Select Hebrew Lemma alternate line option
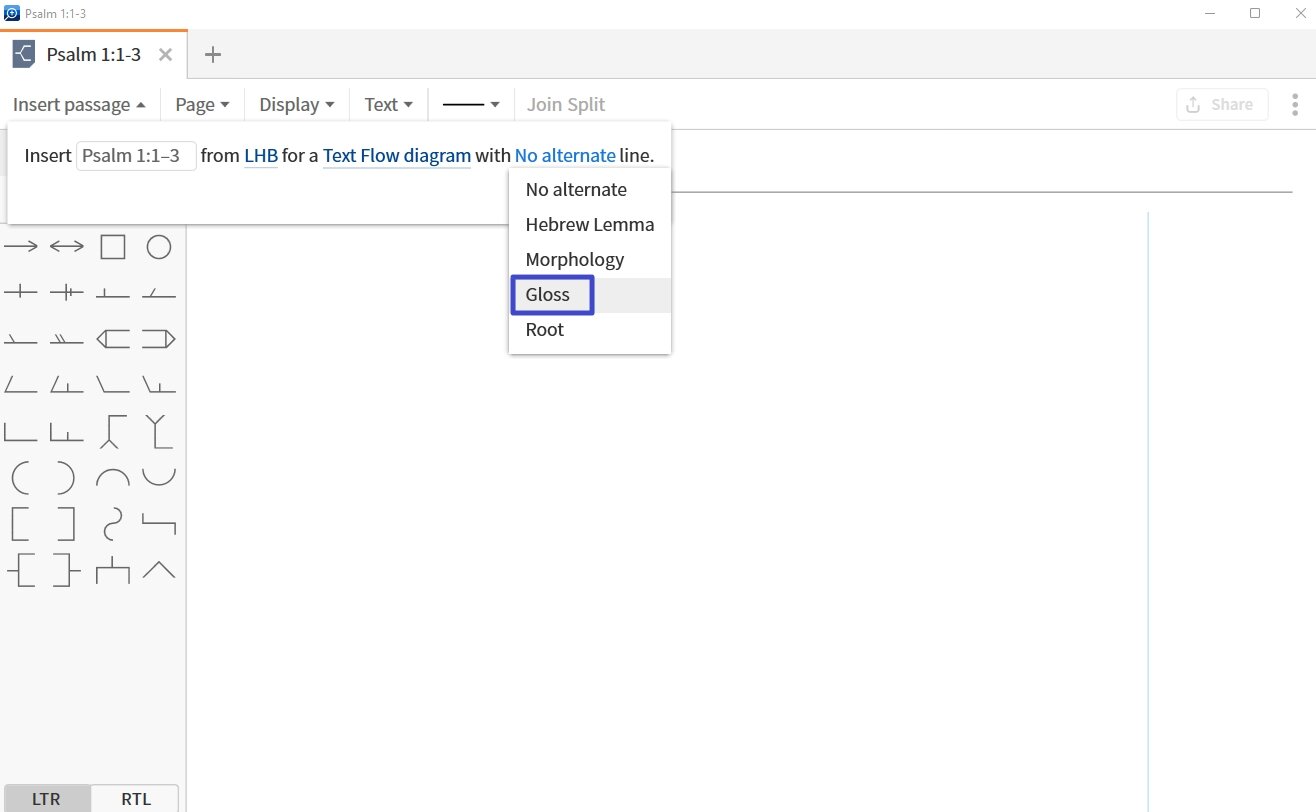Screen dimensions: 1316x812 coord(589,225)
